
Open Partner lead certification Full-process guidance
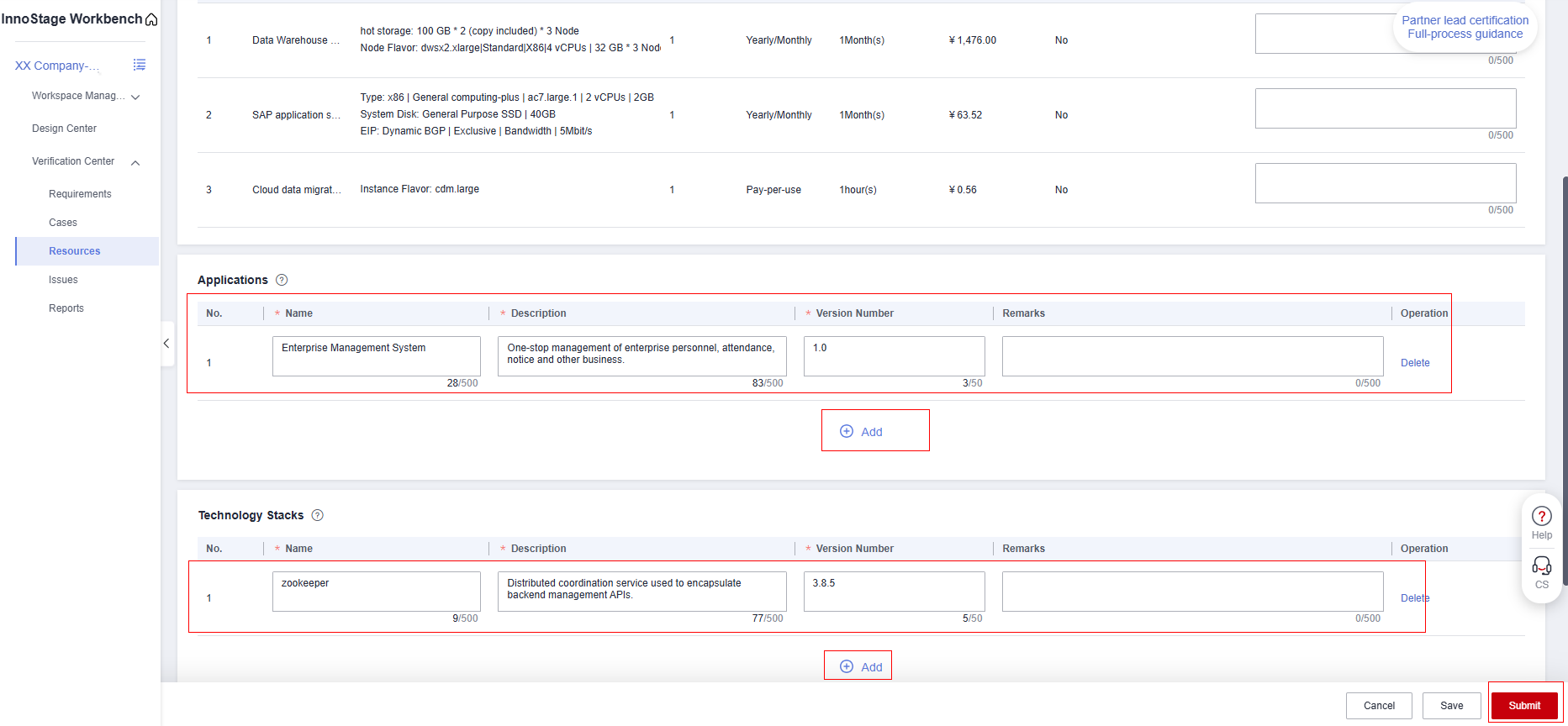[1465, 27]
